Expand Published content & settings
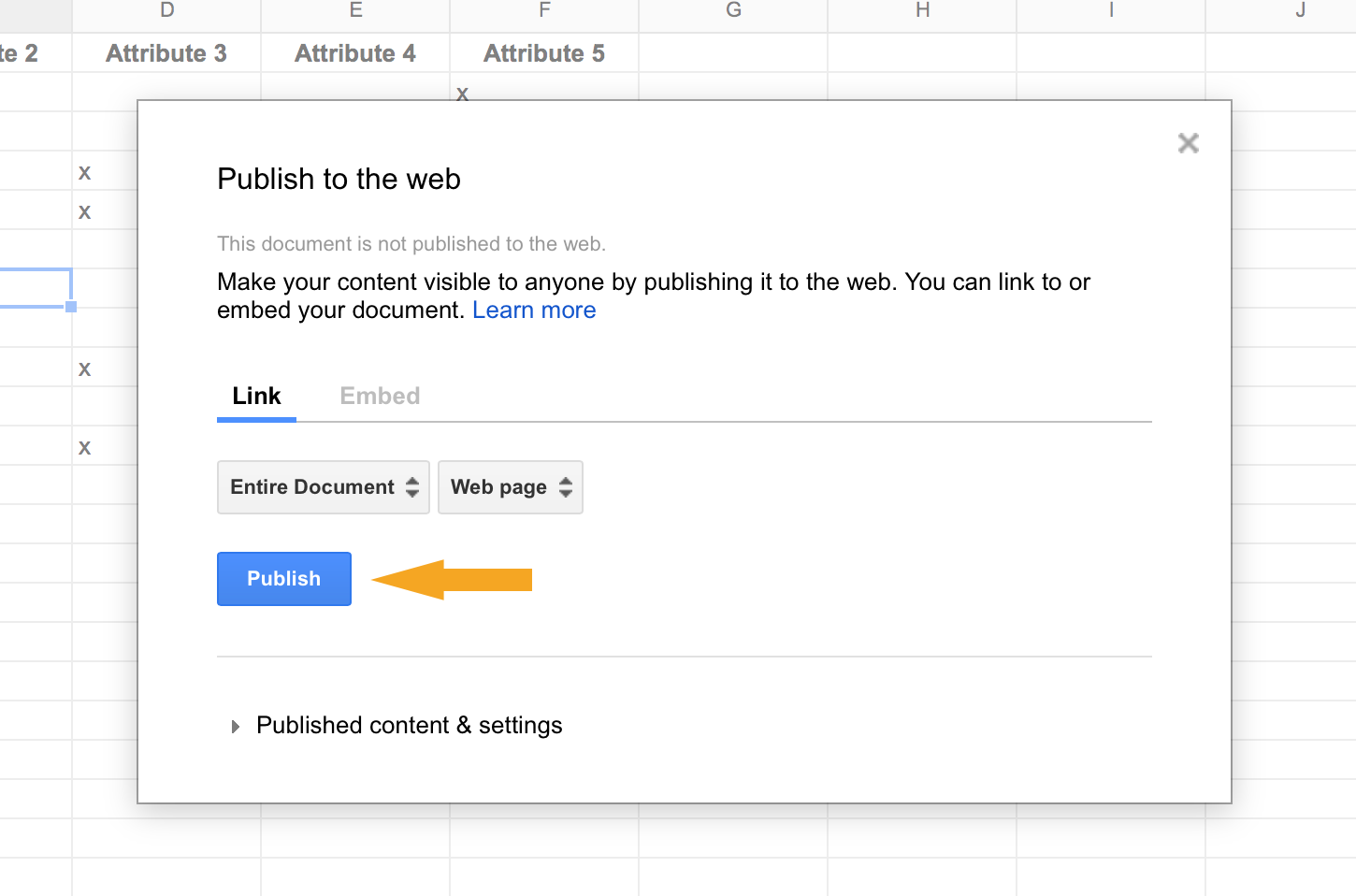Viewport: 1356px width, 896px height. point(409,725)
